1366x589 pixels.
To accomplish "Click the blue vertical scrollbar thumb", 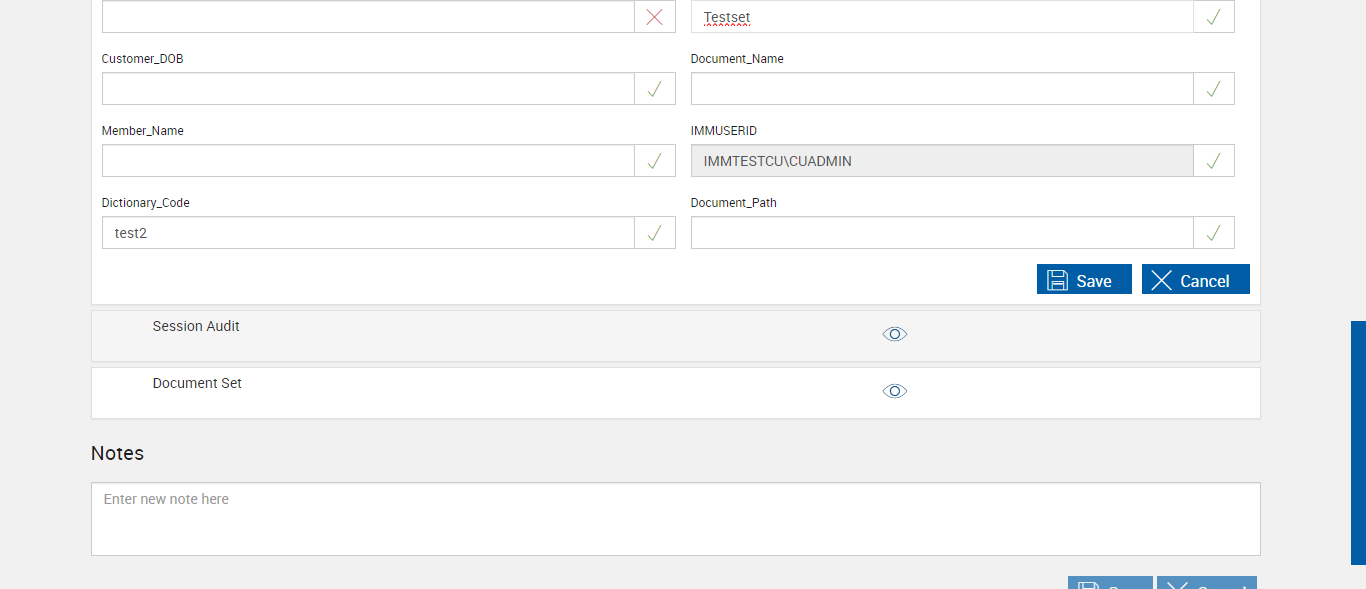I will (x=1358, y=442).
